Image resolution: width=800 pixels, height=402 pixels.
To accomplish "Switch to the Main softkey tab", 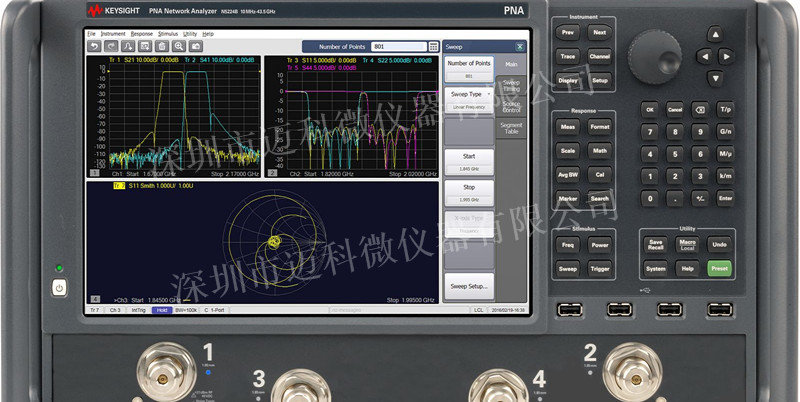I will (x=511, y=64).
